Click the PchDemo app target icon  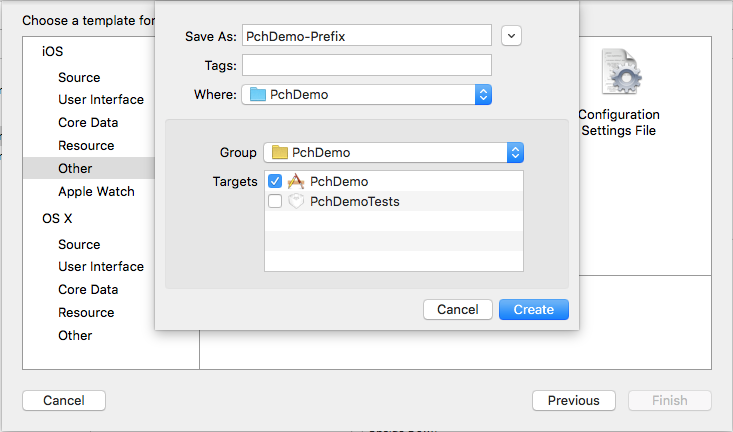point(296,181)
